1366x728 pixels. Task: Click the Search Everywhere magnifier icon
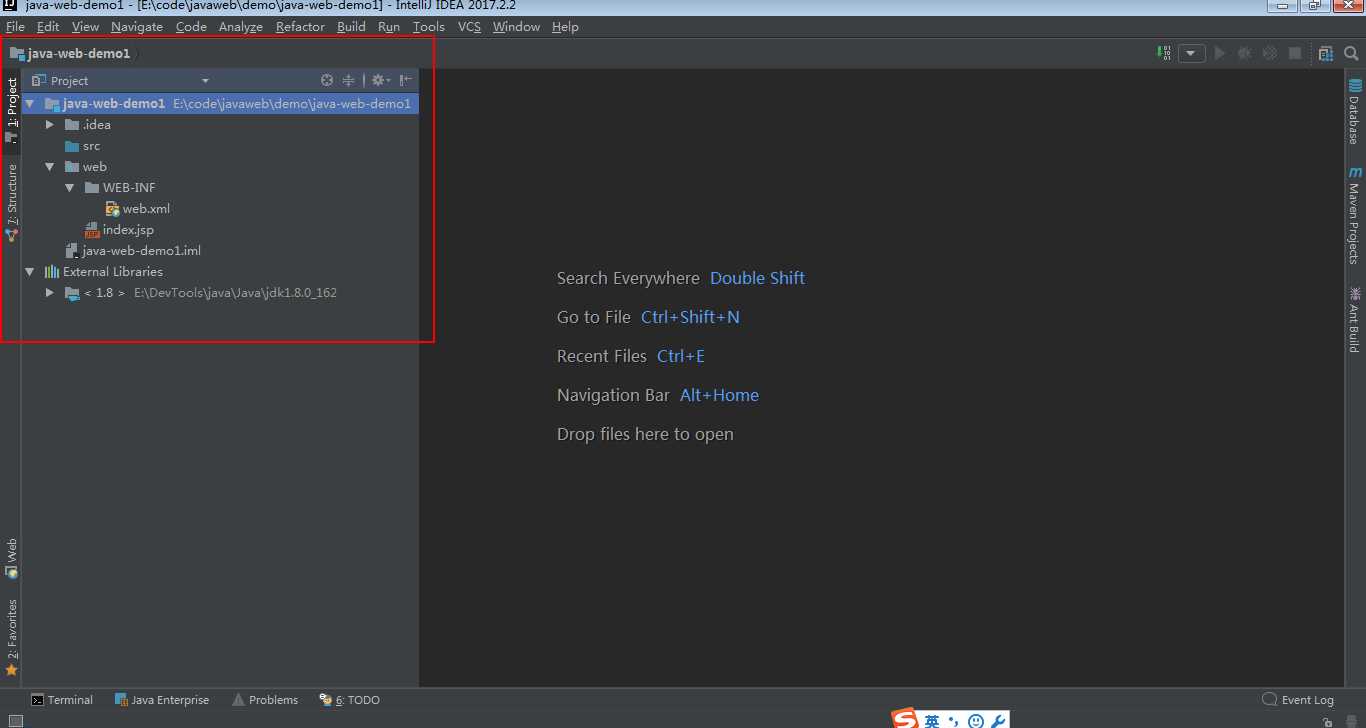[1351, 53]
